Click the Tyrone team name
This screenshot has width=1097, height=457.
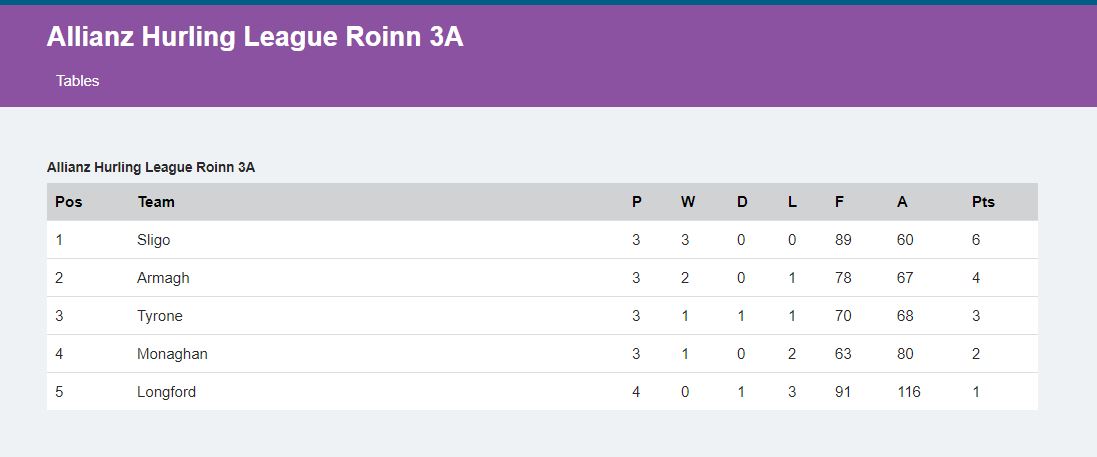point(160,316)
